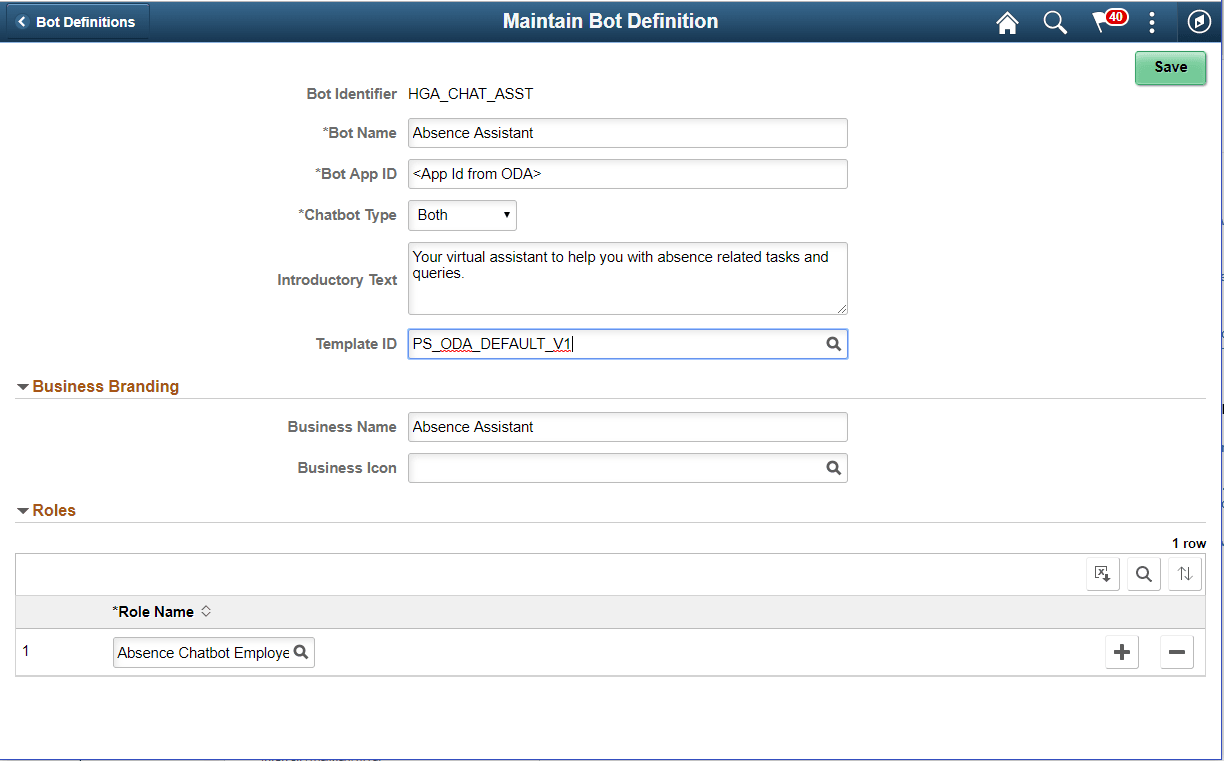The height and width of the screenshot is (761, 1224).
Task: Open the Home icon in header
Action: (1007, 22)
